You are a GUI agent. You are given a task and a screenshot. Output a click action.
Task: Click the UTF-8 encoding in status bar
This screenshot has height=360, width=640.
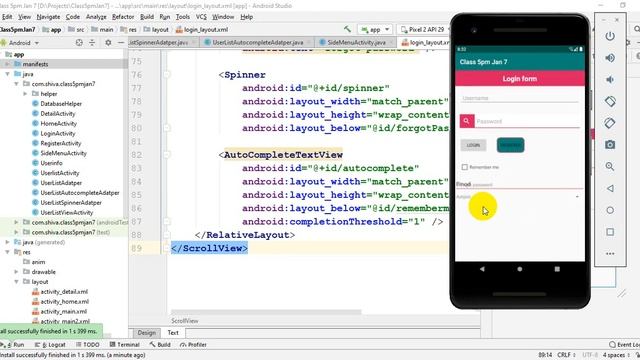pyautogui.click(x=590, y=355)
